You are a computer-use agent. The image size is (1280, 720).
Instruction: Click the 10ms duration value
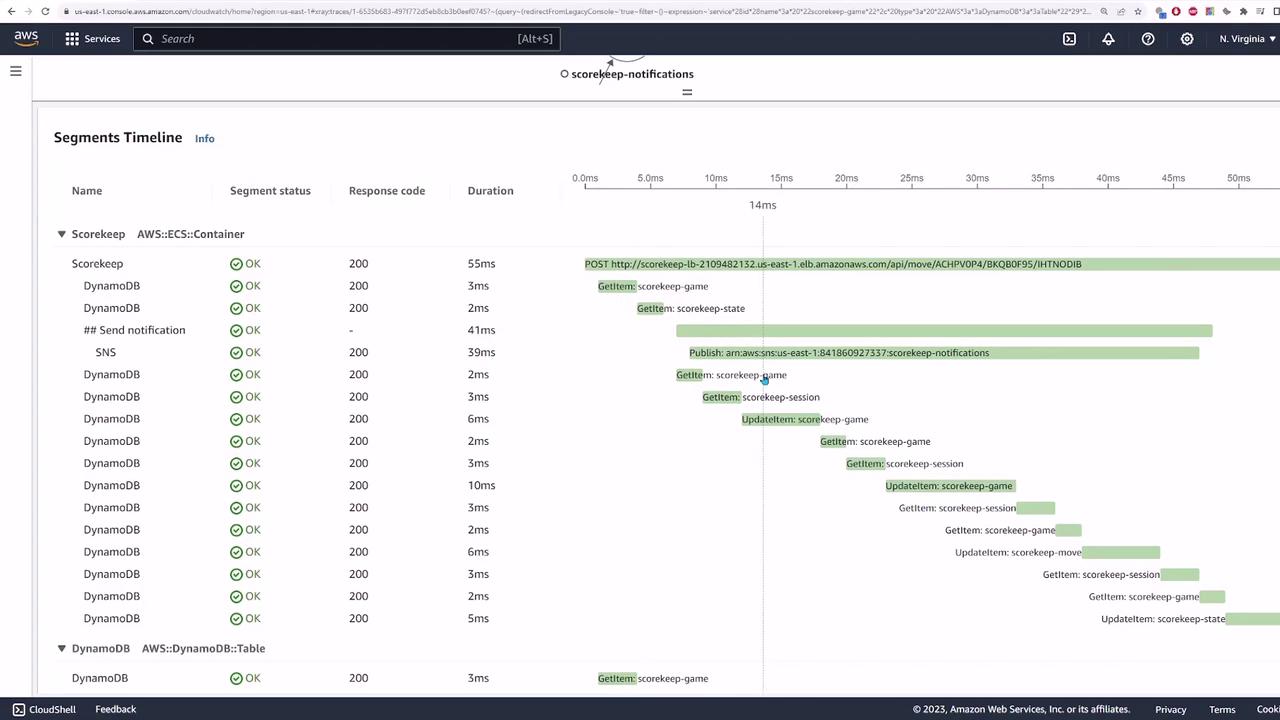[481, 486]
